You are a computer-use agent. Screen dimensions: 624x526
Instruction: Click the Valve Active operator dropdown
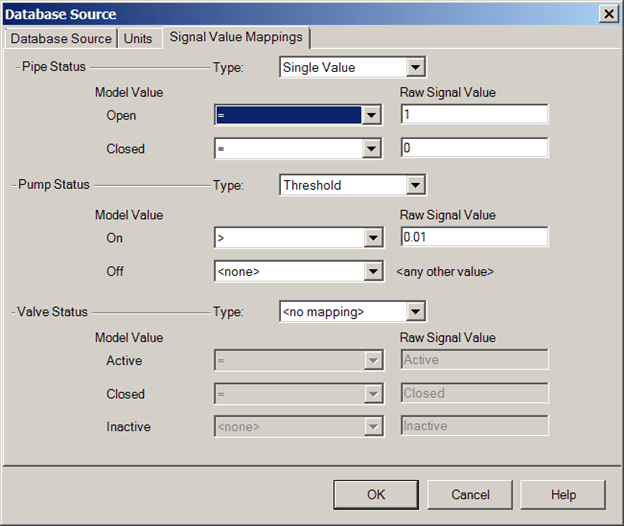pyautogui.click(x=299, y=360)
